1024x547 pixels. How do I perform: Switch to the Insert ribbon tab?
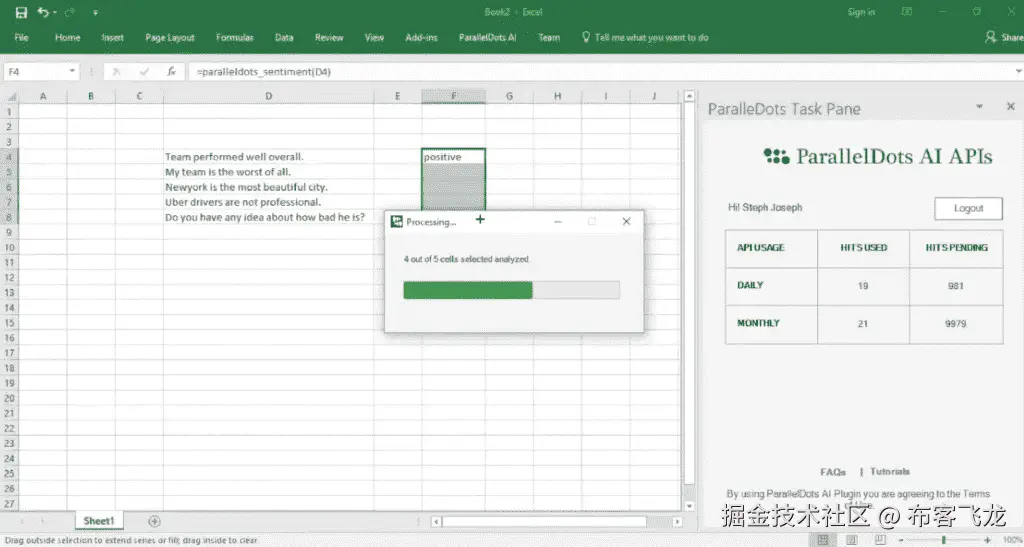click(x=112, y=38)
